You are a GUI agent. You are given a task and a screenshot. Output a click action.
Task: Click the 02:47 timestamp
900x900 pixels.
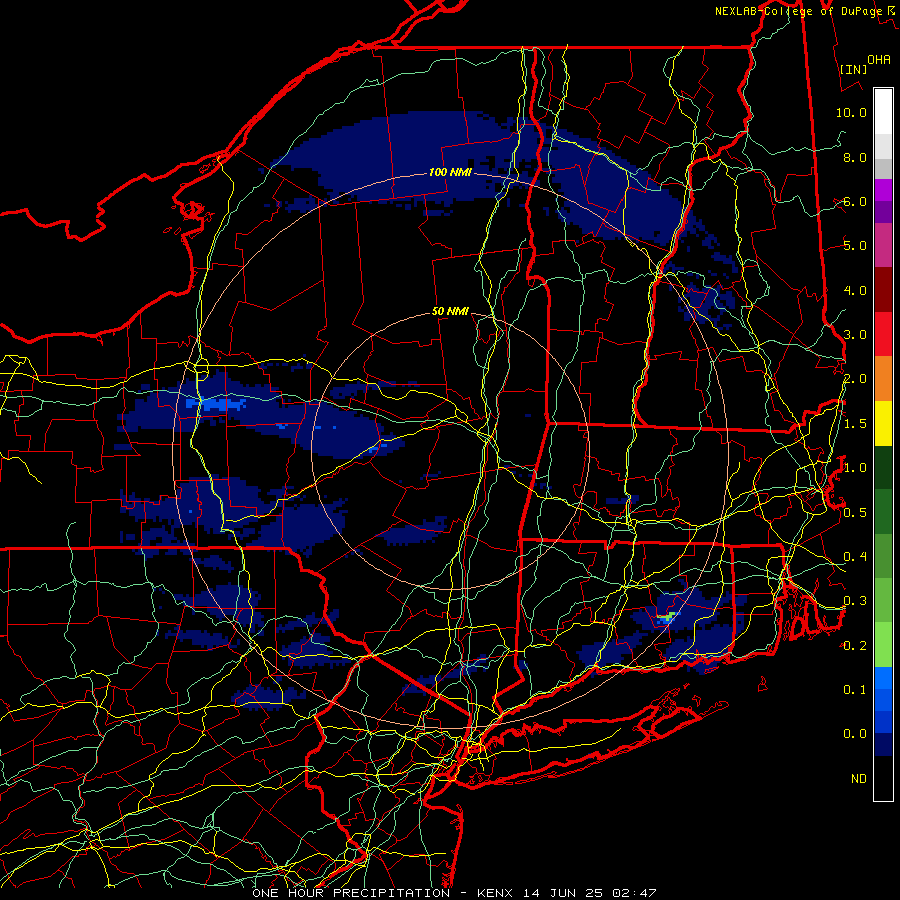pos(634,893)
